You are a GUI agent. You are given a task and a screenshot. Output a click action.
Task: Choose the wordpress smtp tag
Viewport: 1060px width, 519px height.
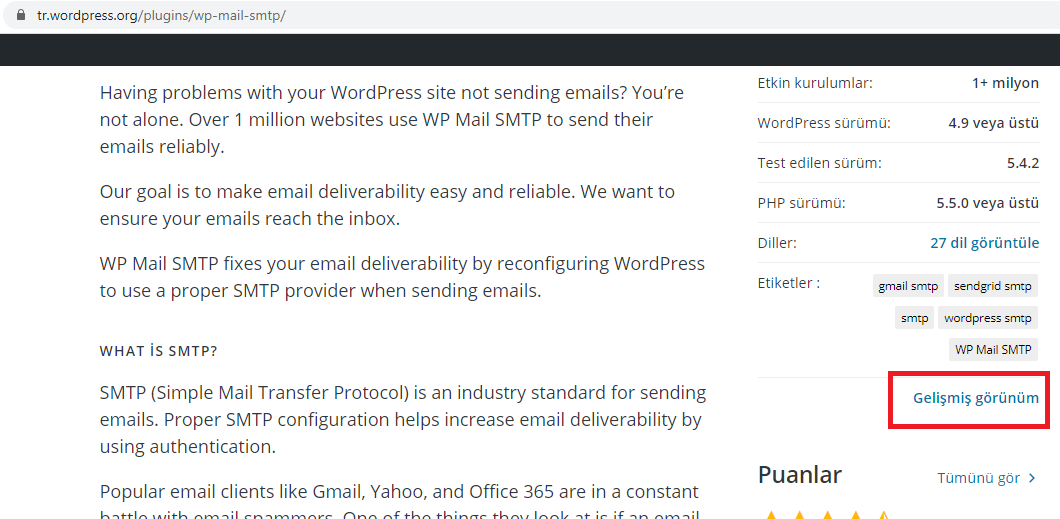(x=988, y=318)
